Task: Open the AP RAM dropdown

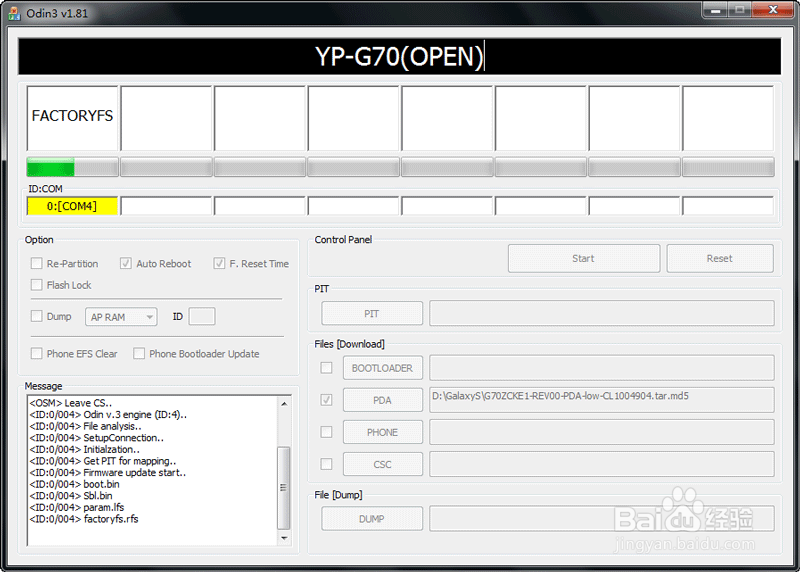Action: click(121, 317)
